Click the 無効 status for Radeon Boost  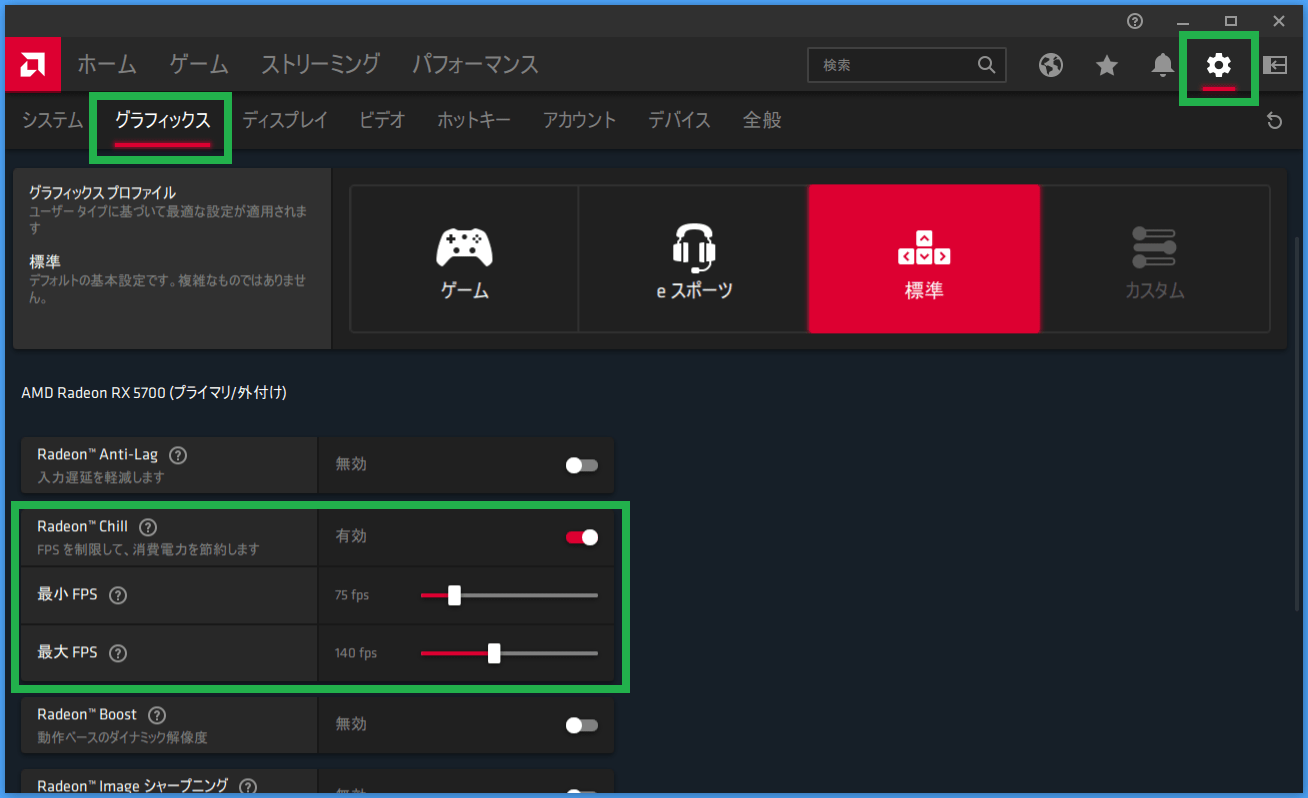351,725
